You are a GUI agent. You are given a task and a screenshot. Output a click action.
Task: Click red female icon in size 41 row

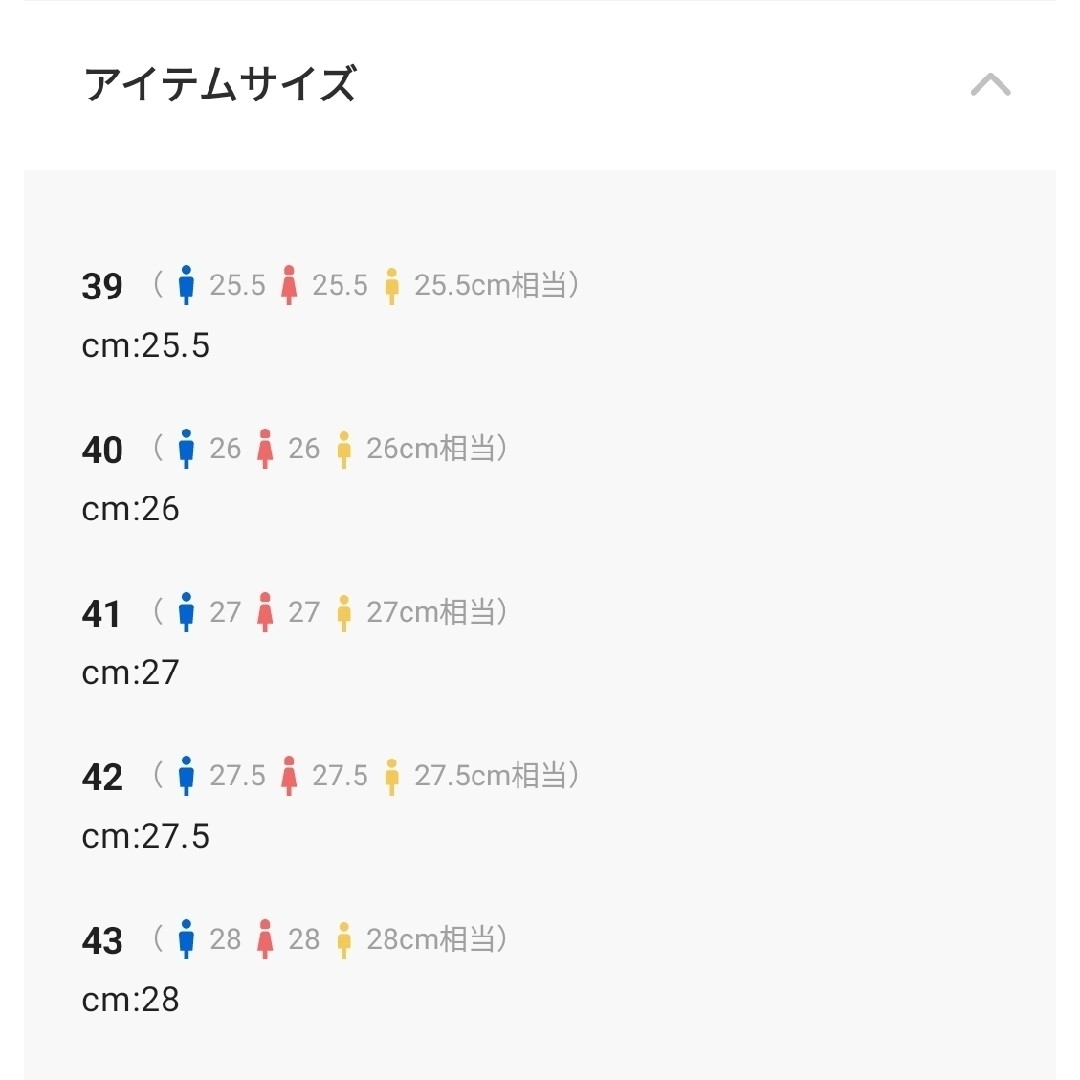[x=265, y=612]
